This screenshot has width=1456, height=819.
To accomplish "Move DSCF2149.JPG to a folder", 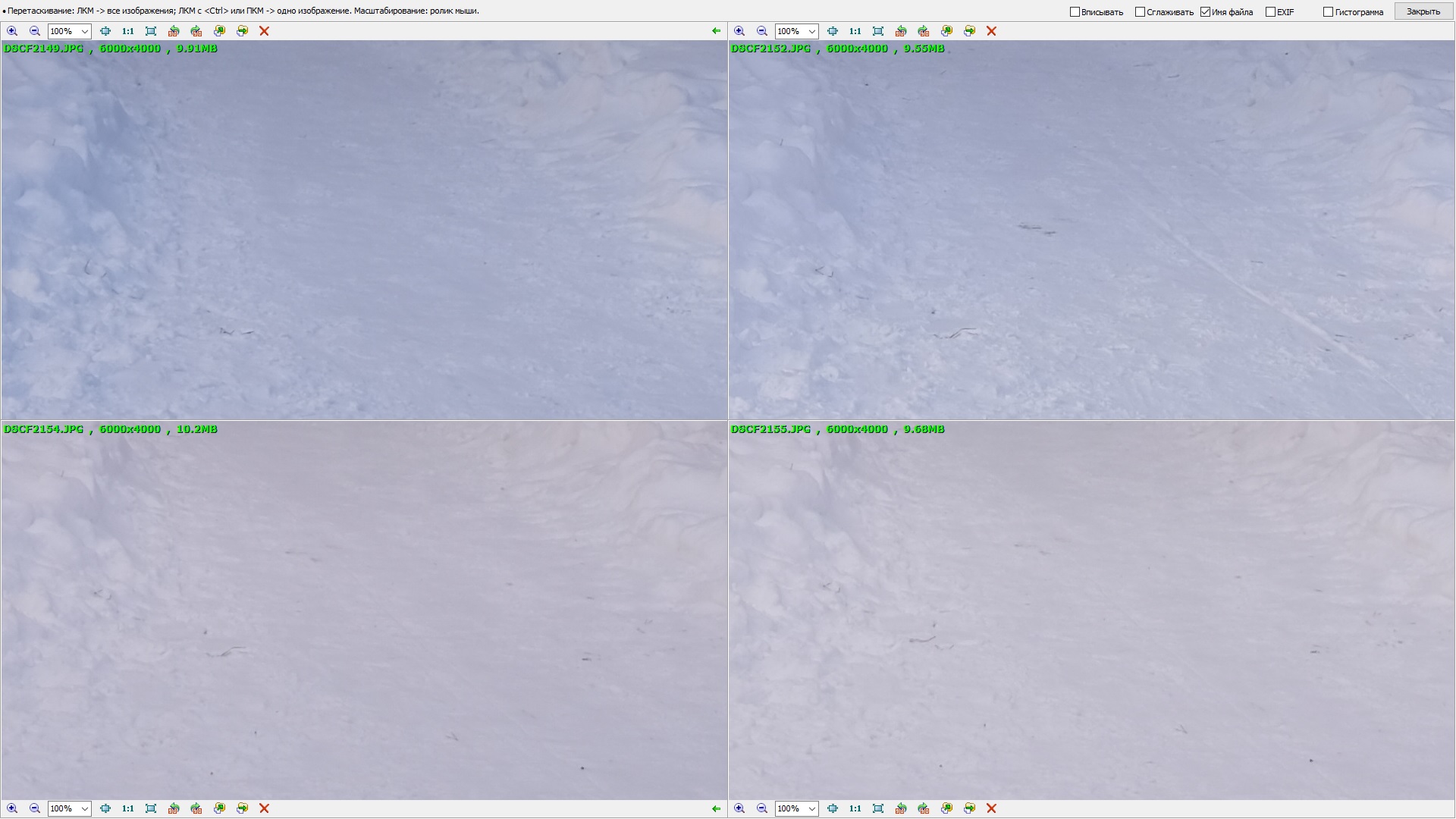I will [242, 31].
